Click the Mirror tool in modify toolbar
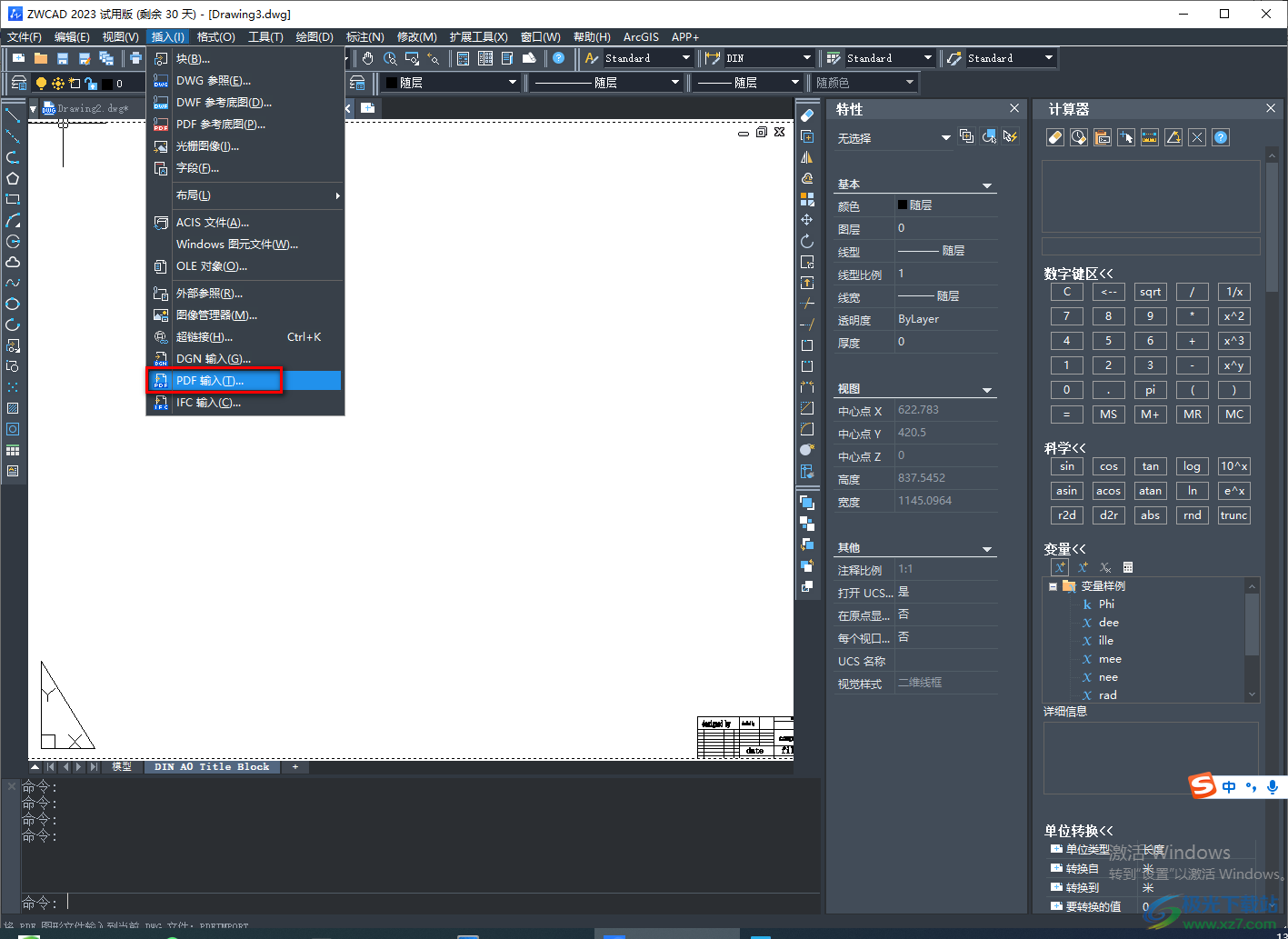 point(806,157)
